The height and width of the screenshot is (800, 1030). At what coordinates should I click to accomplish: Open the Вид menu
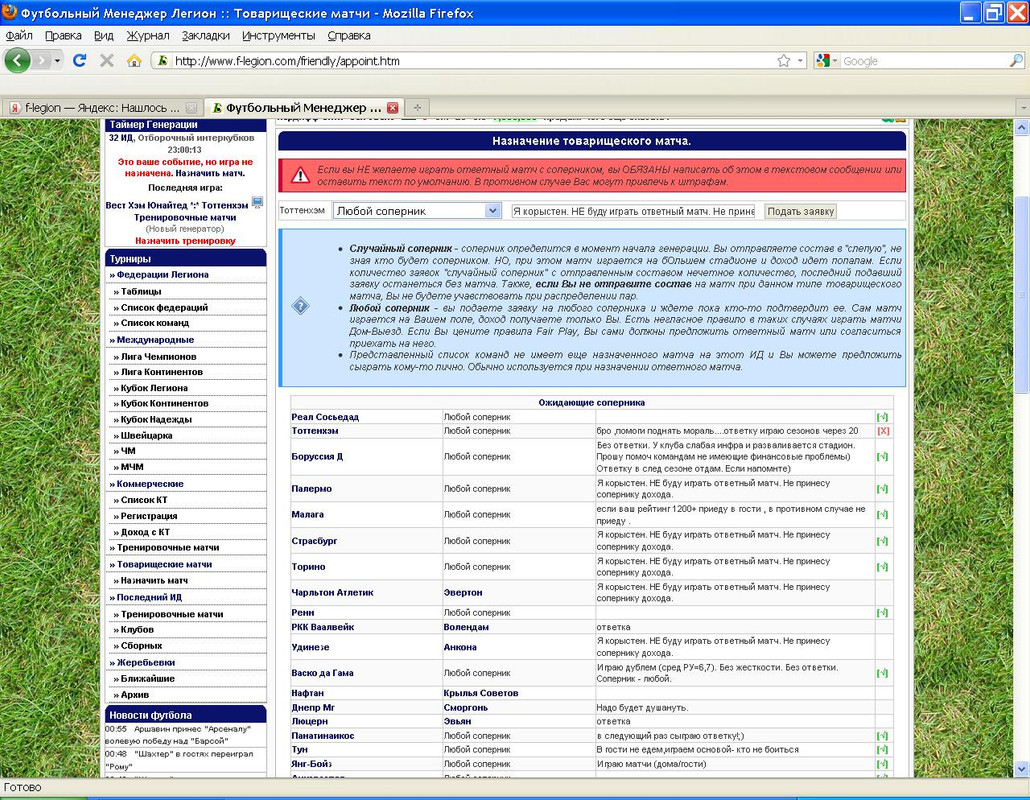coord(104,35)
